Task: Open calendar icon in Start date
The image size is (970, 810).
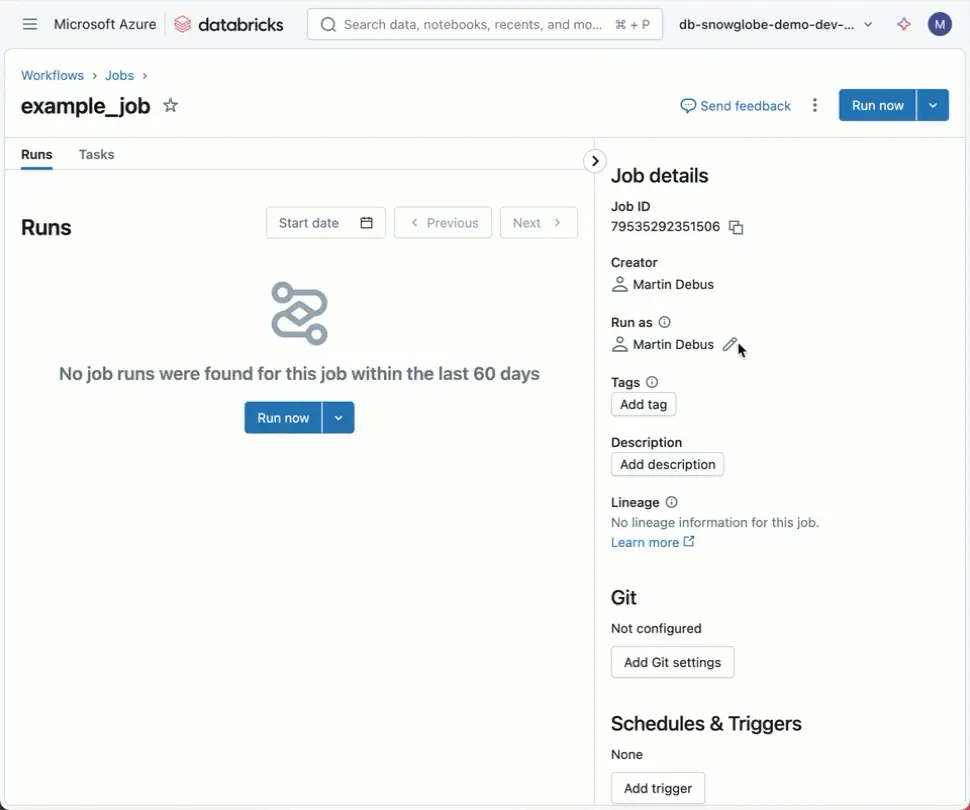Action: (x=366, y=223)
